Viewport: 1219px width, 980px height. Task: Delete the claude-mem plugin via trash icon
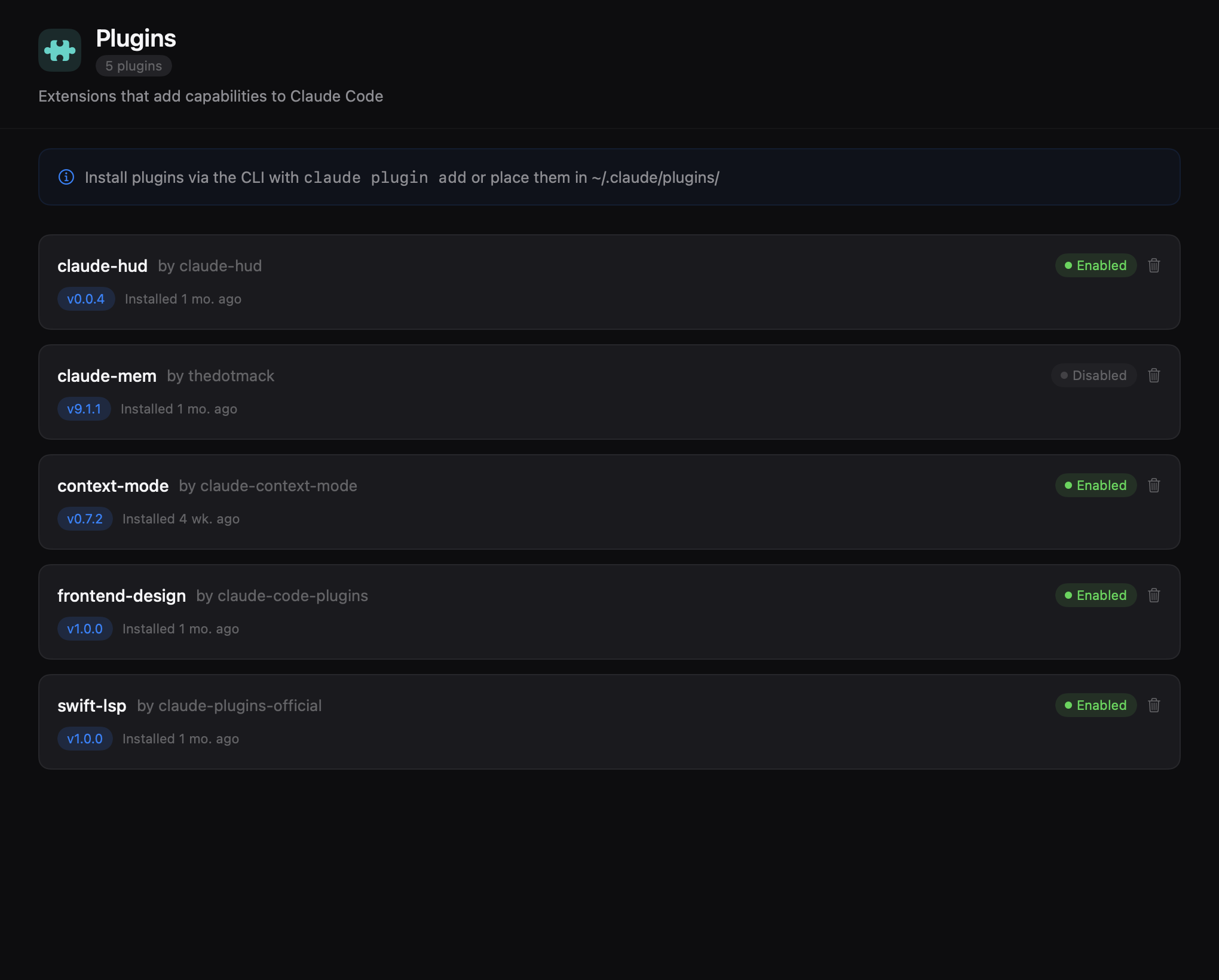pyautogui.click(x=1154, y=375)
